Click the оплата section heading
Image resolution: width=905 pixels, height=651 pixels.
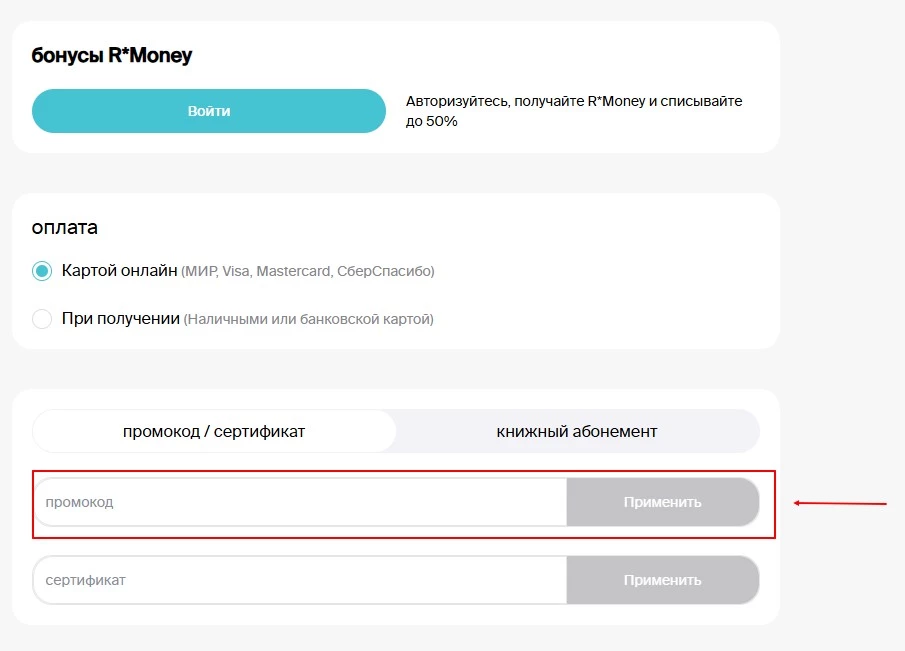pyautogui.click(x=65, y=227)
